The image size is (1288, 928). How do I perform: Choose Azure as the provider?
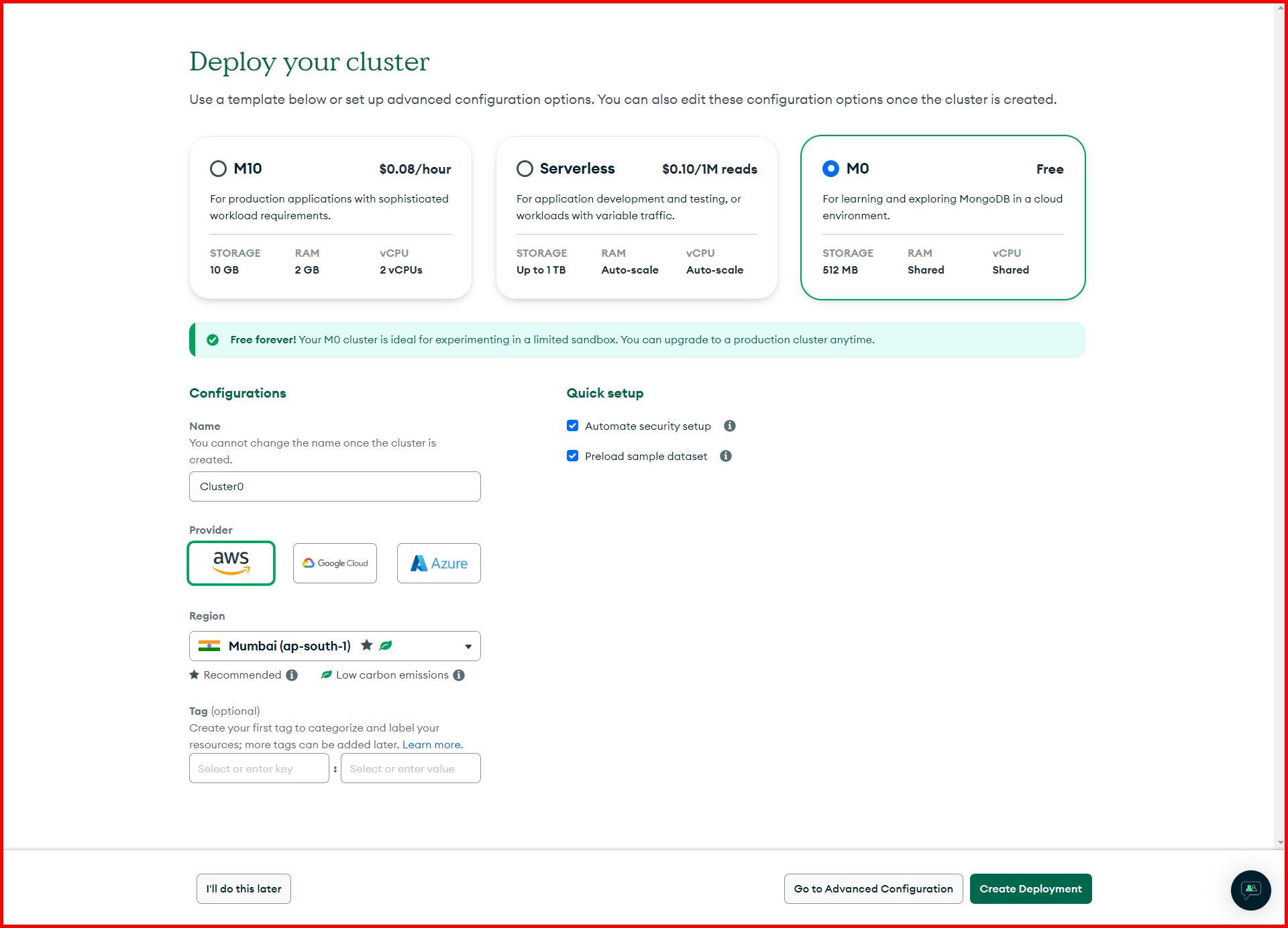pos(439,563)
